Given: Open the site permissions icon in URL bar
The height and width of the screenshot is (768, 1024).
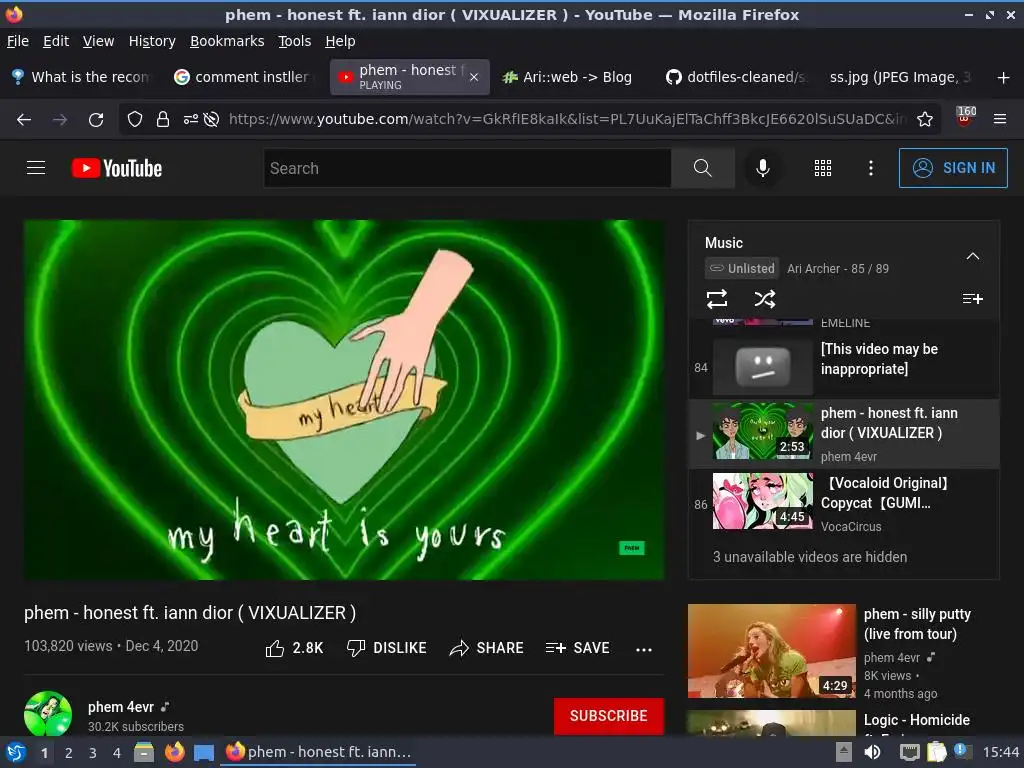Looking at the screenshot, I should [x=190, y=120].
